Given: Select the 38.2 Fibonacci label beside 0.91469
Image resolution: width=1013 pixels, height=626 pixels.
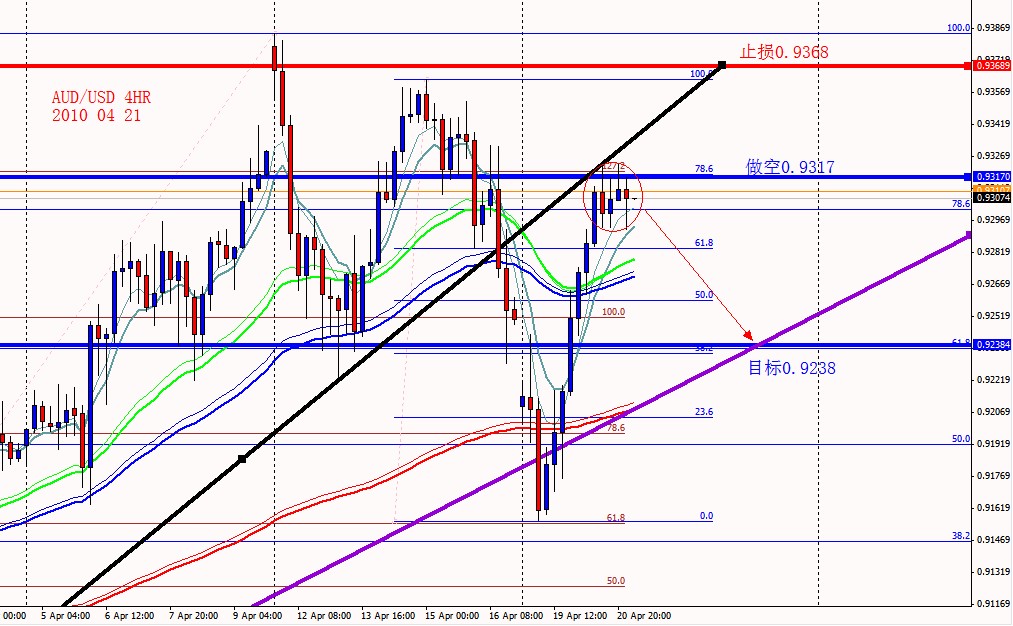Looking at the screenshot, I should [x=961, y=536].
